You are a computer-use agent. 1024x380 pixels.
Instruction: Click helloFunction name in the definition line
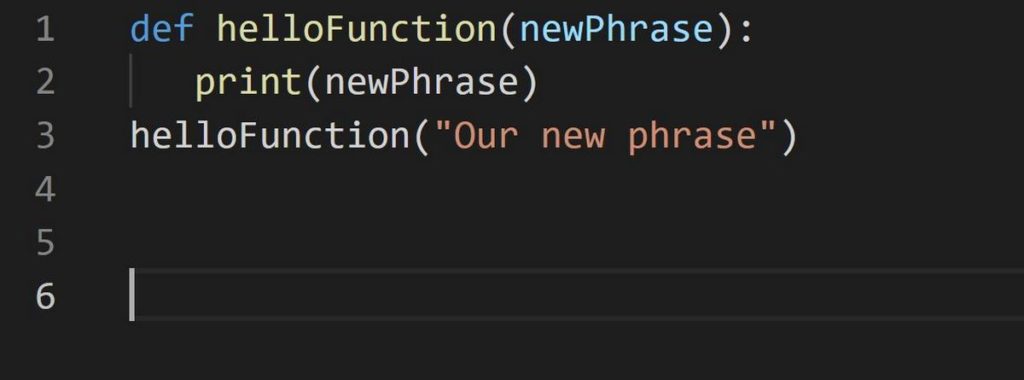(x=357, y=29)
